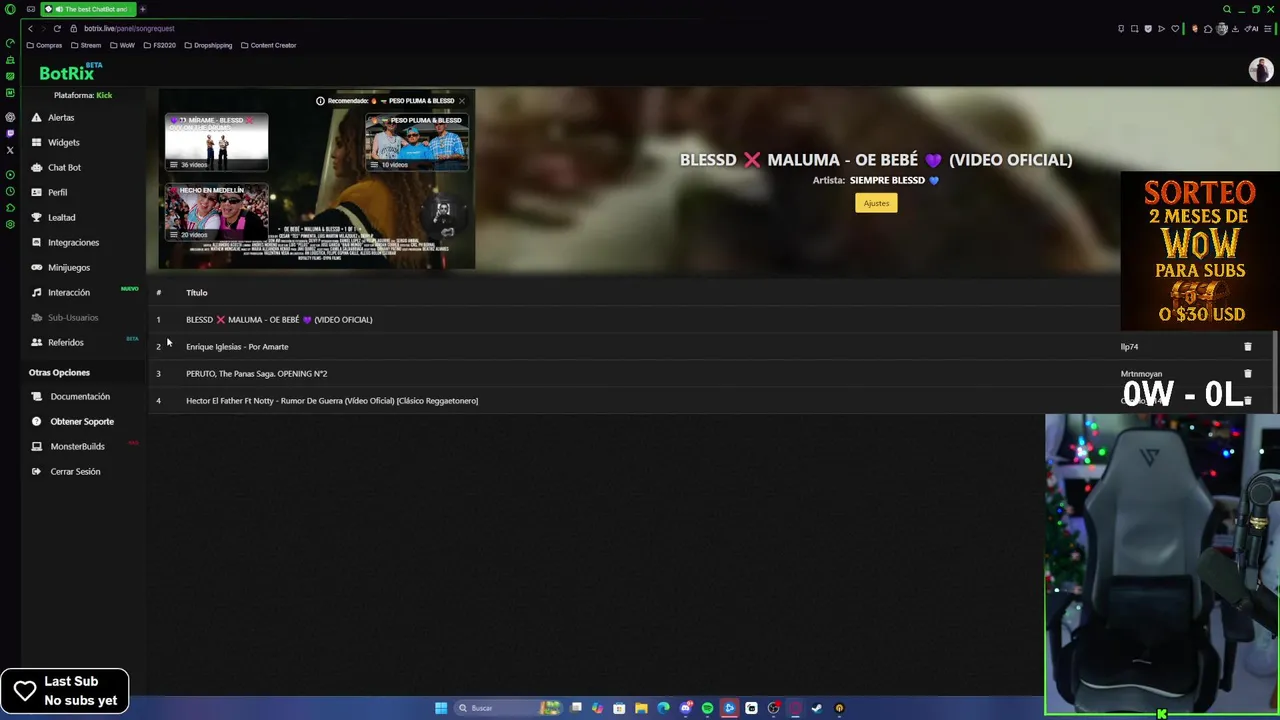The image size is (1280, 720).
Task: Open the Dropshipping bookmark folder
Action: click(208, 45)
